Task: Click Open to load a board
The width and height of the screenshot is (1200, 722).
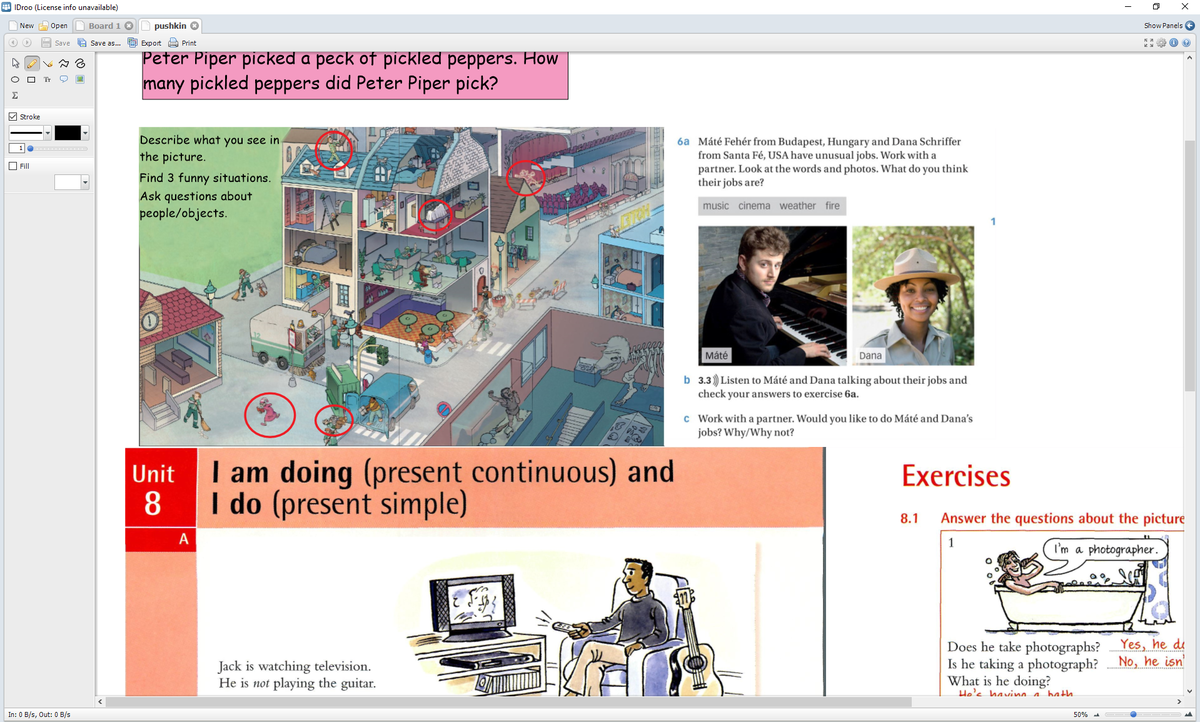Action: click(x=54, y=25)
